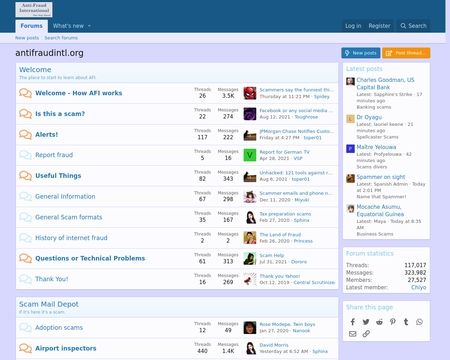Open the History of internet fraud forum
The width and height of the screenshot is (450, 360).
[x=71, y=238]
